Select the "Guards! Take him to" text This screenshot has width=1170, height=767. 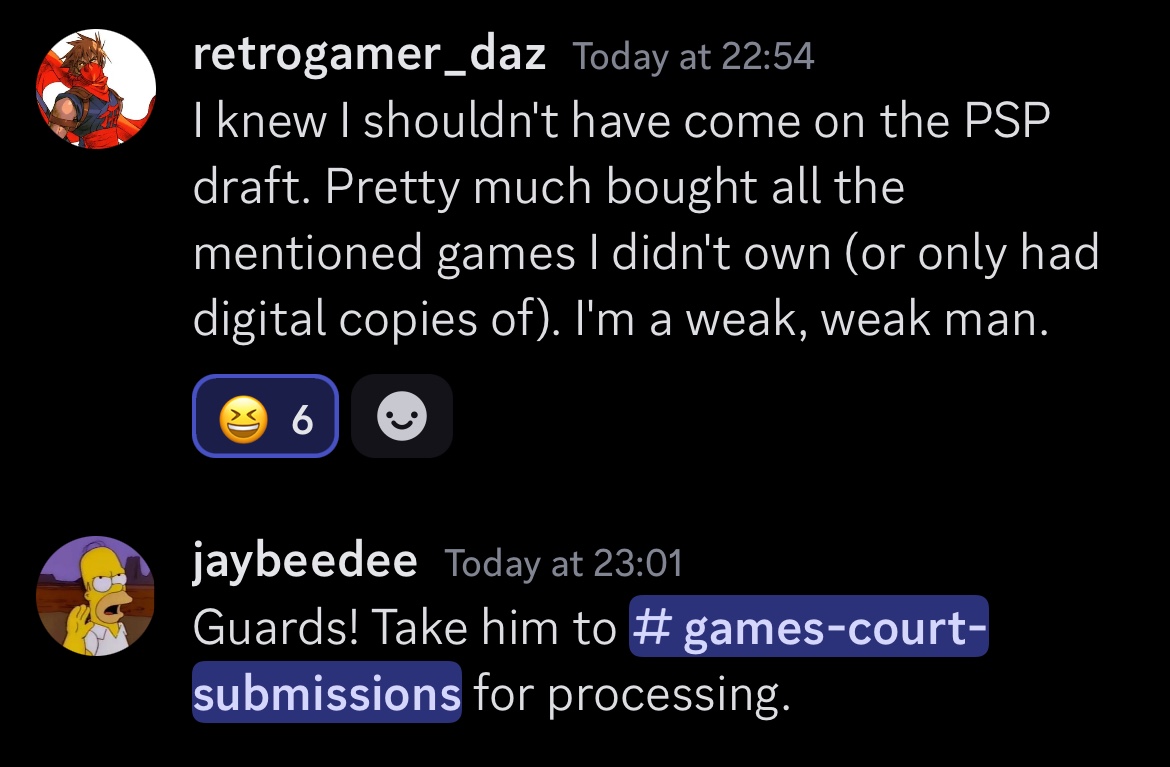[x=404, y=627]
